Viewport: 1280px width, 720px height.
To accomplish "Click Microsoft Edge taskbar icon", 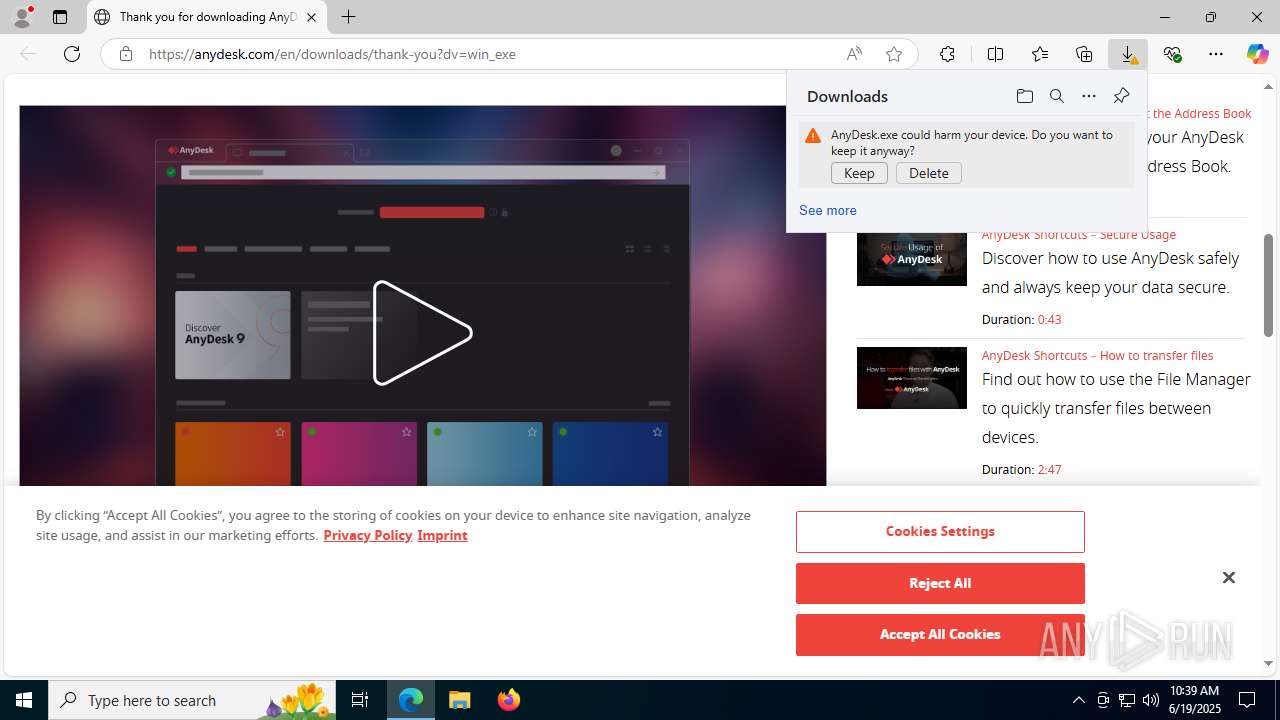I will pos(411,700).
